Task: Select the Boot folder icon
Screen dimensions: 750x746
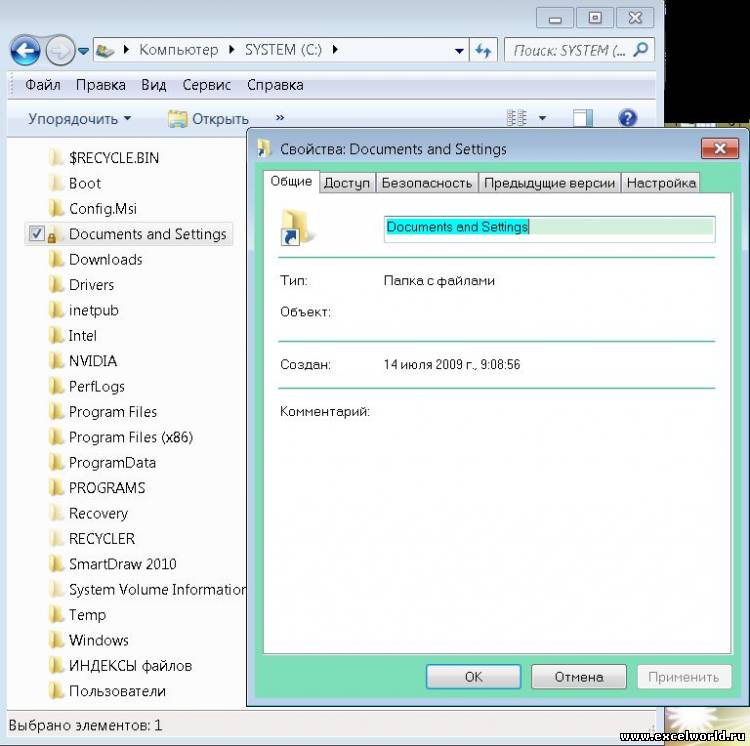Action: click(56, 183)
